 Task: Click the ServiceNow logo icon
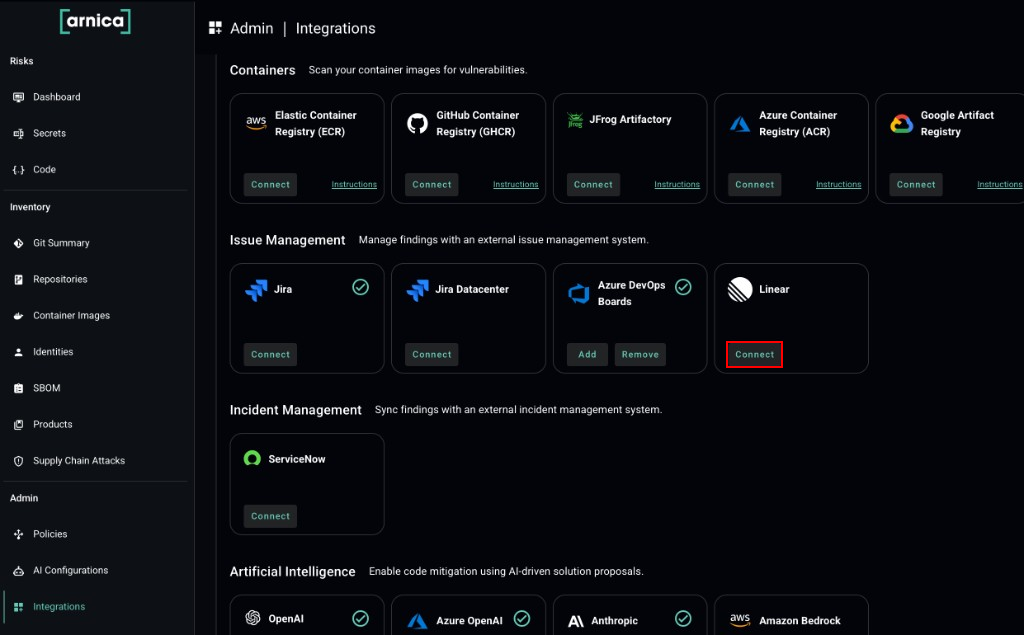252,459
